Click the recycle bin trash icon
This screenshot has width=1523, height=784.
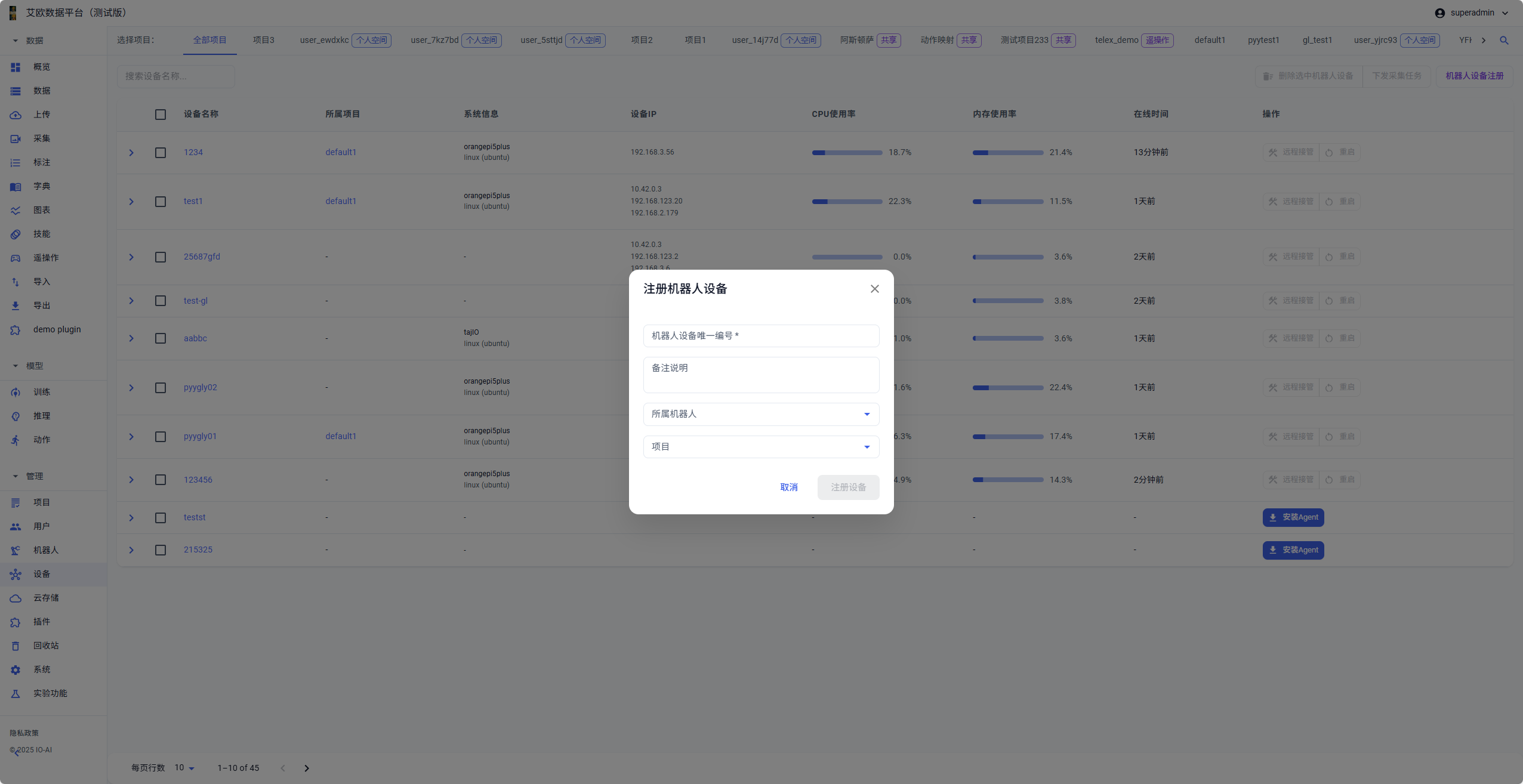click(x=16, y=646)
